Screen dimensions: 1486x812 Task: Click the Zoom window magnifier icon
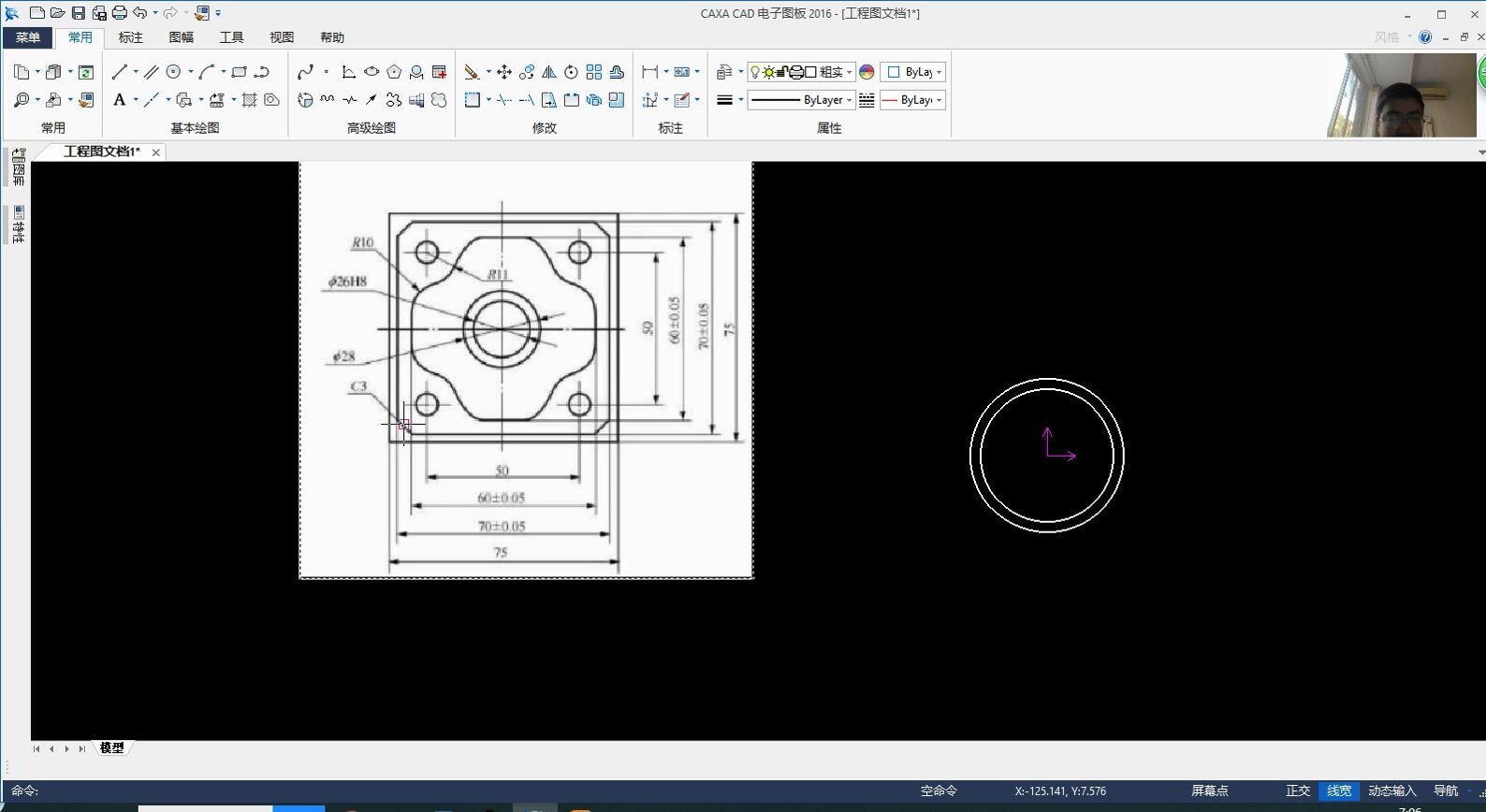pyautogui.click(x=21, y=100)
